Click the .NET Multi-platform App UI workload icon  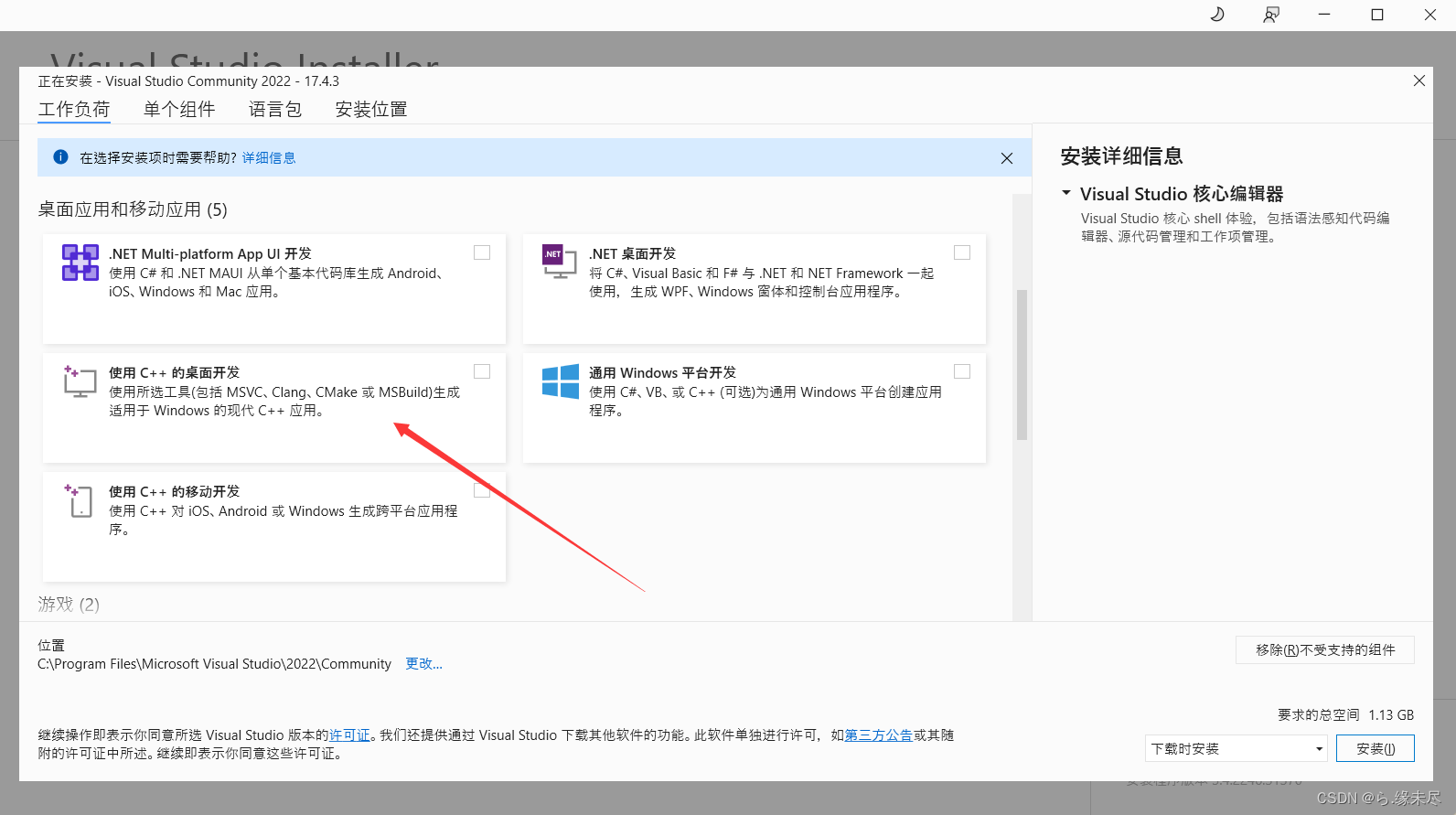click(x=80, y=263)
